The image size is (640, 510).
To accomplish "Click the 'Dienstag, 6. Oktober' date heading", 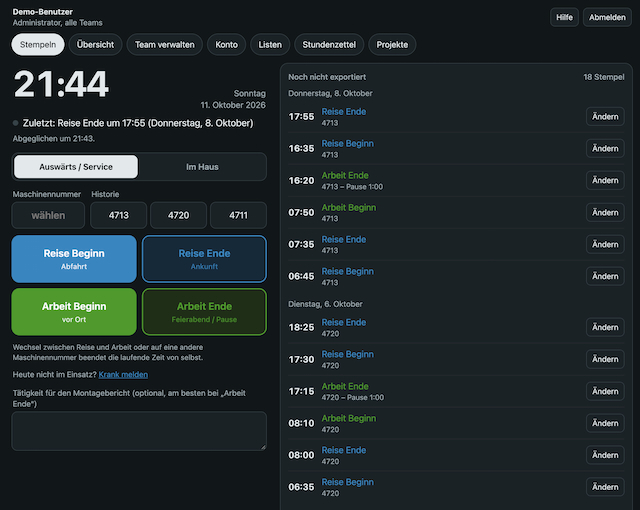I will point(325,304).
